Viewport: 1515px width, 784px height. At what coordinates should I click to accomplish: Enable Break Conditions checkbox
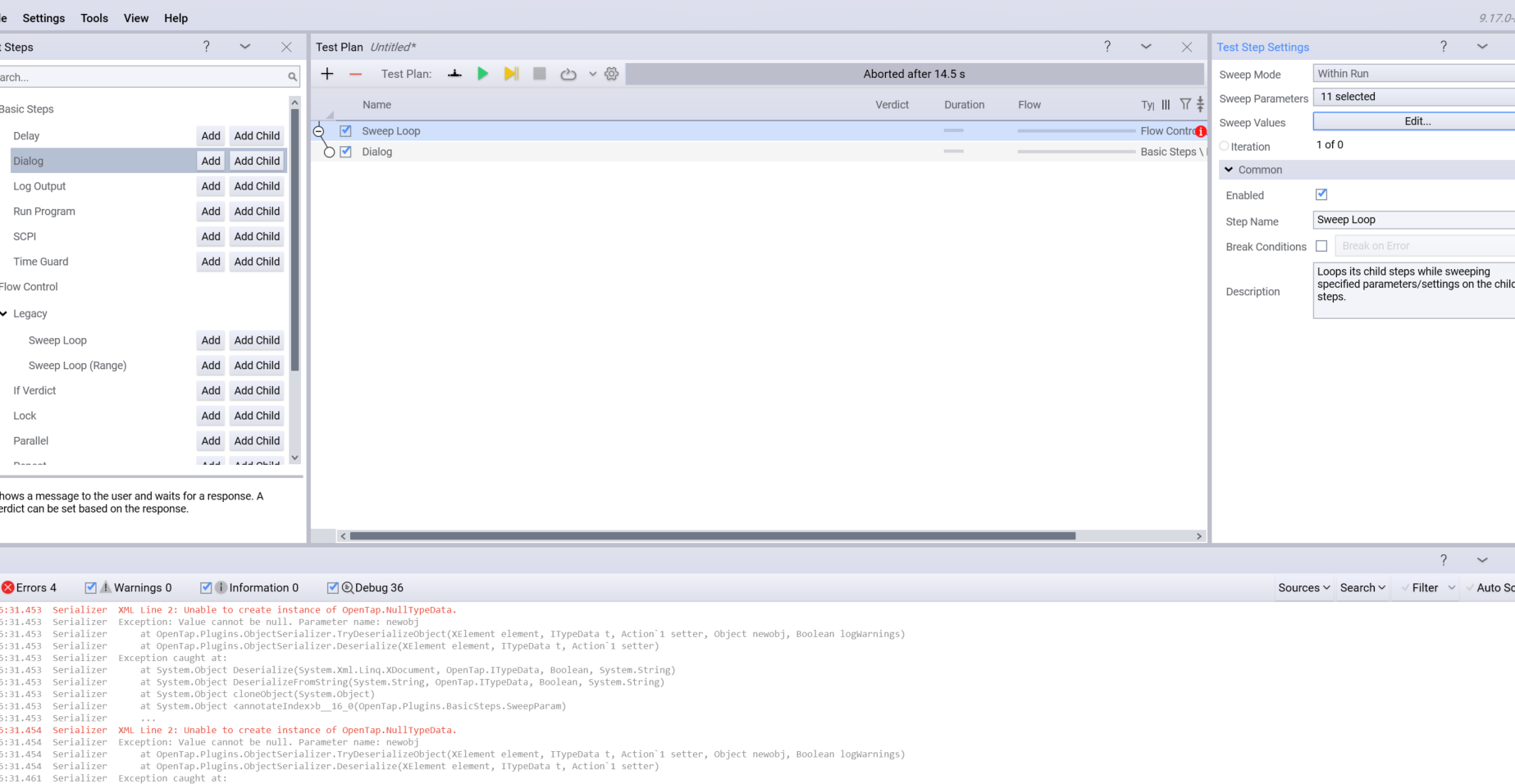1321,245
